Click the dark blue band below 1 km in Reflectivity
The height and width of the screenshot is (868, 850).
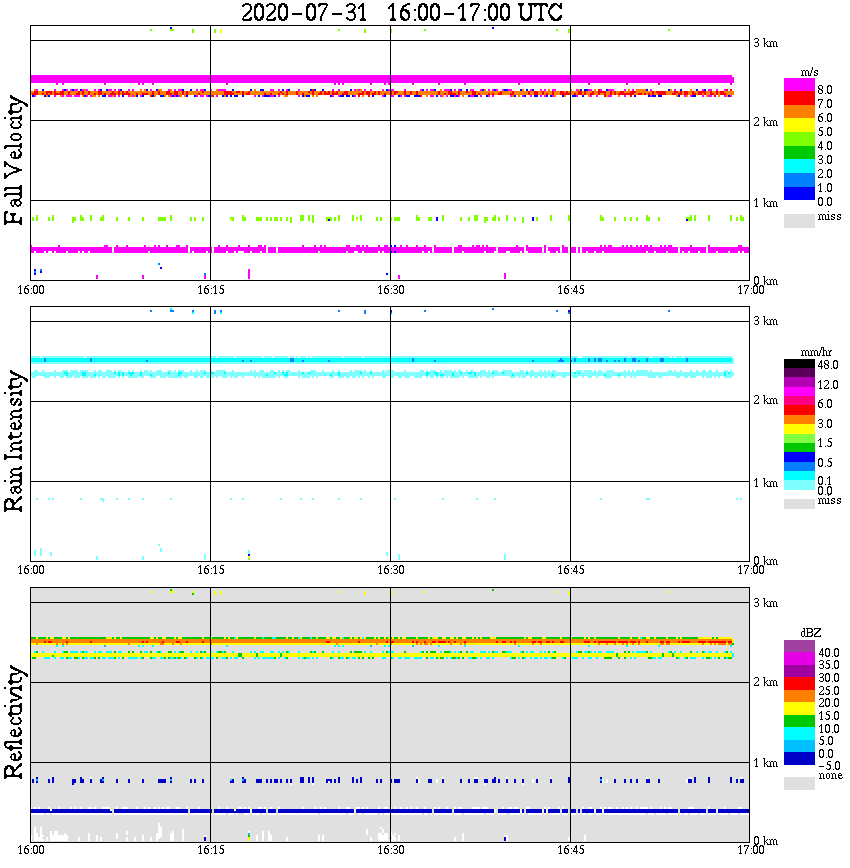[390, 811]
